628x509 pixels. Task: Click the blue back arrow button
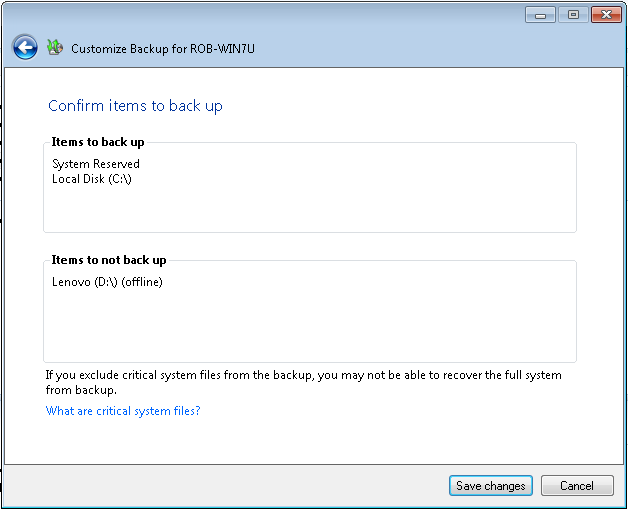[x=25, y=47]
